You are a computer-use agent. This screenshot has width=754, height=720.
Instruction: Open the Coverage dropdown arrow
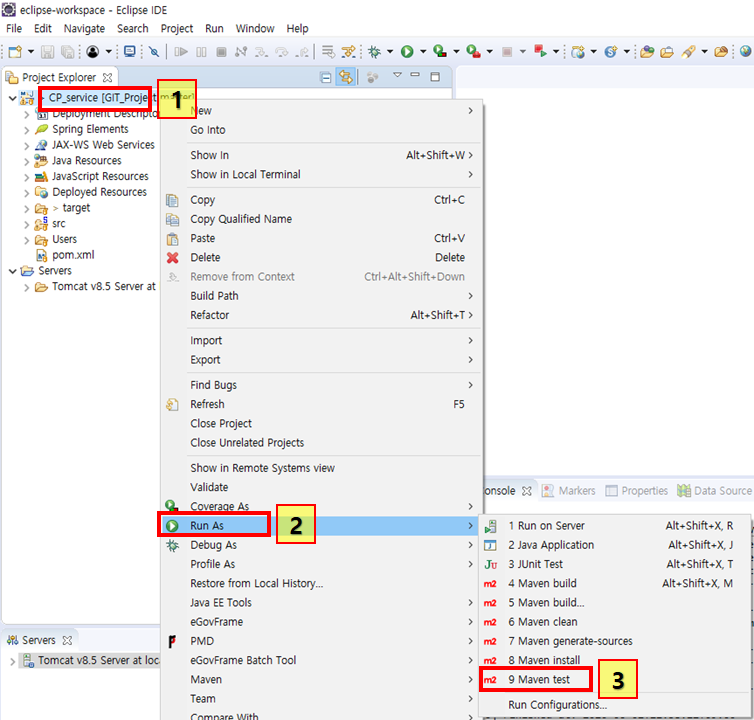456,51
